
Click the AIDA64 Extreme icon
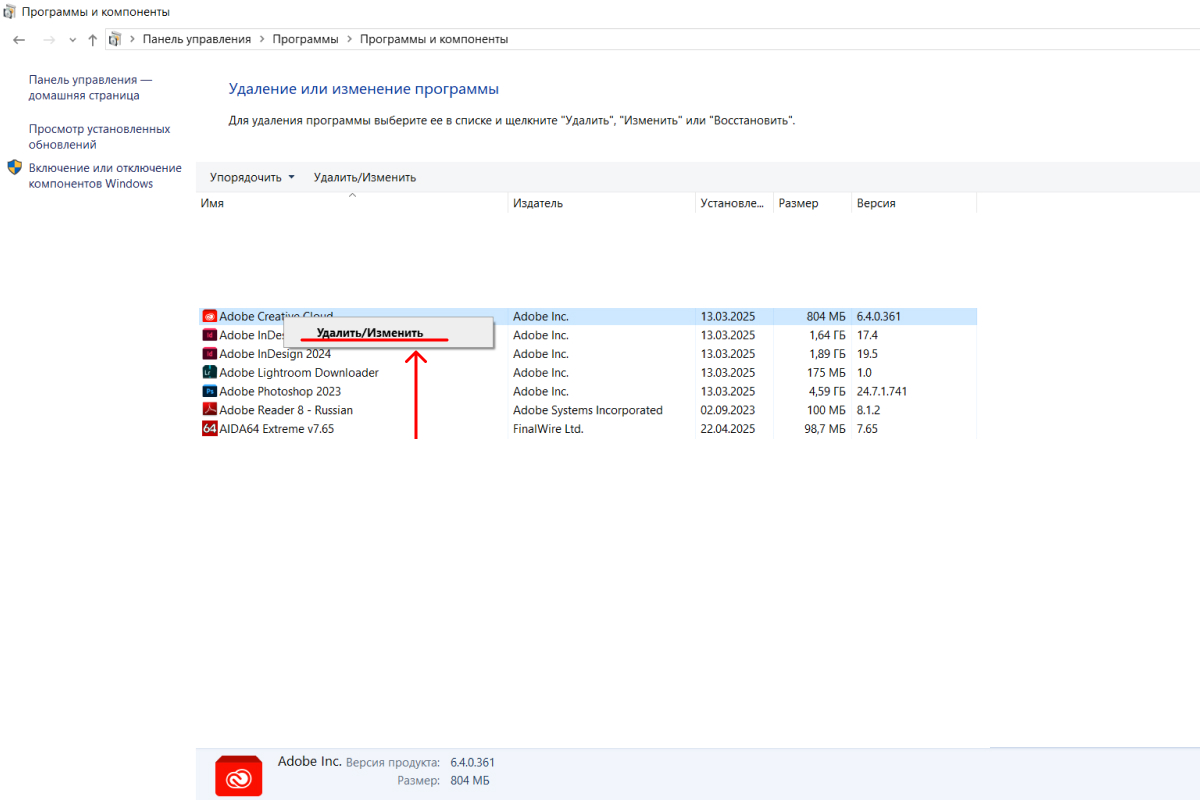[210, 429]
